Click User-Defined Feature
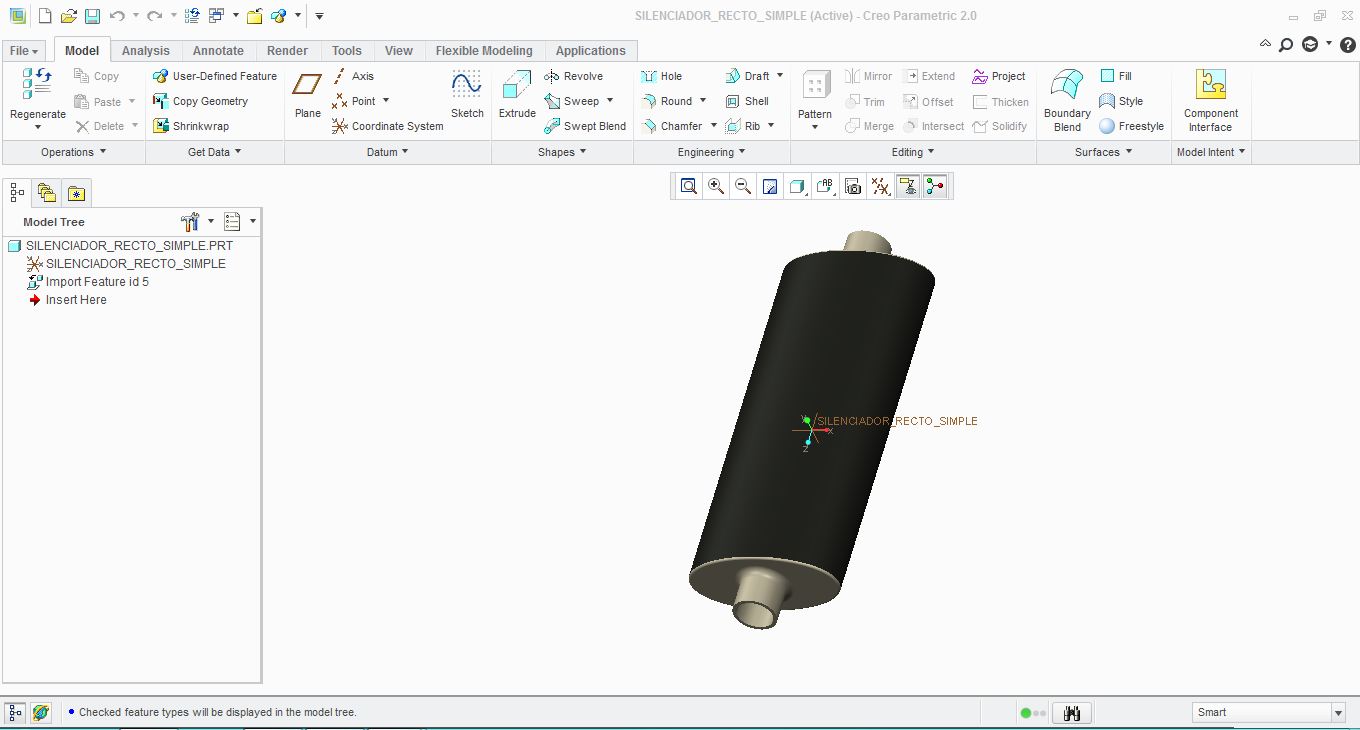The image size is (1360, 730). [214, 76]
